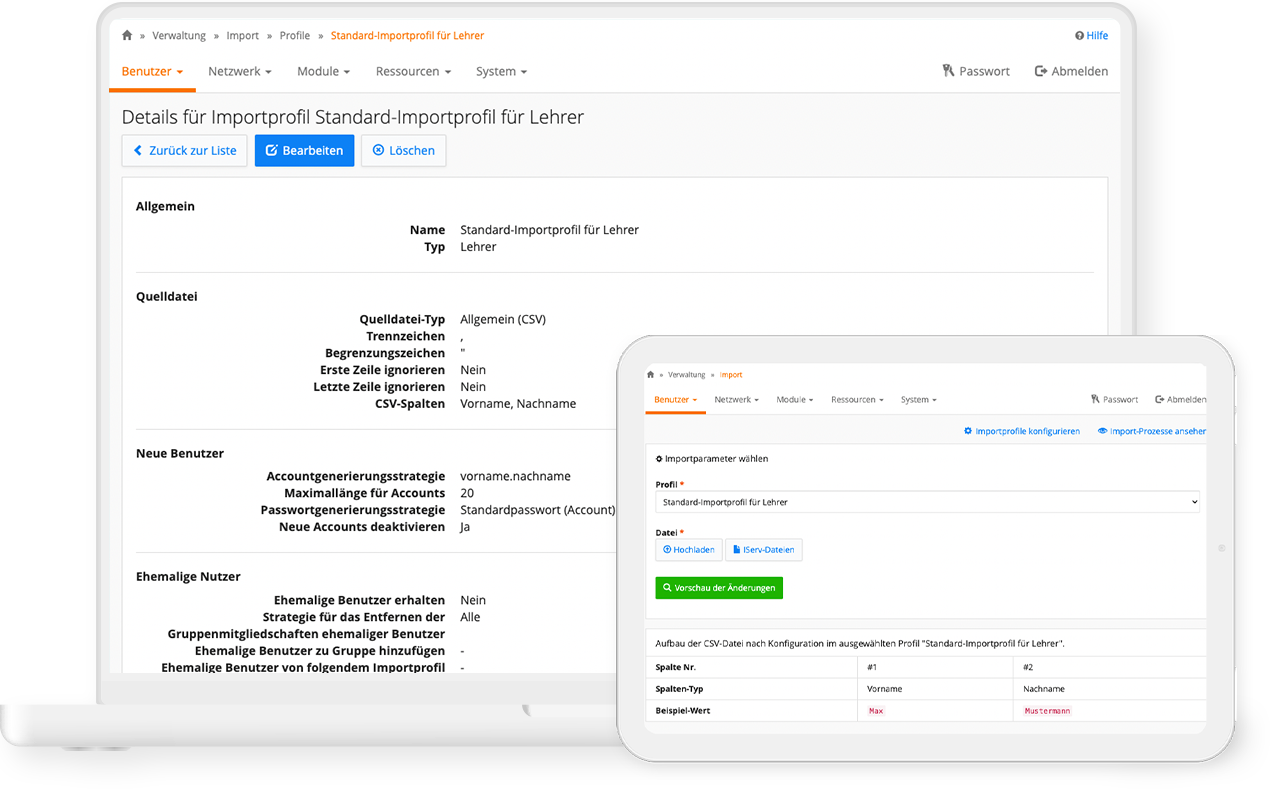Click the CSV-Spalten value Vorname, Nachname
This screenshot has height=799, width=1280.
coord(518,403)
